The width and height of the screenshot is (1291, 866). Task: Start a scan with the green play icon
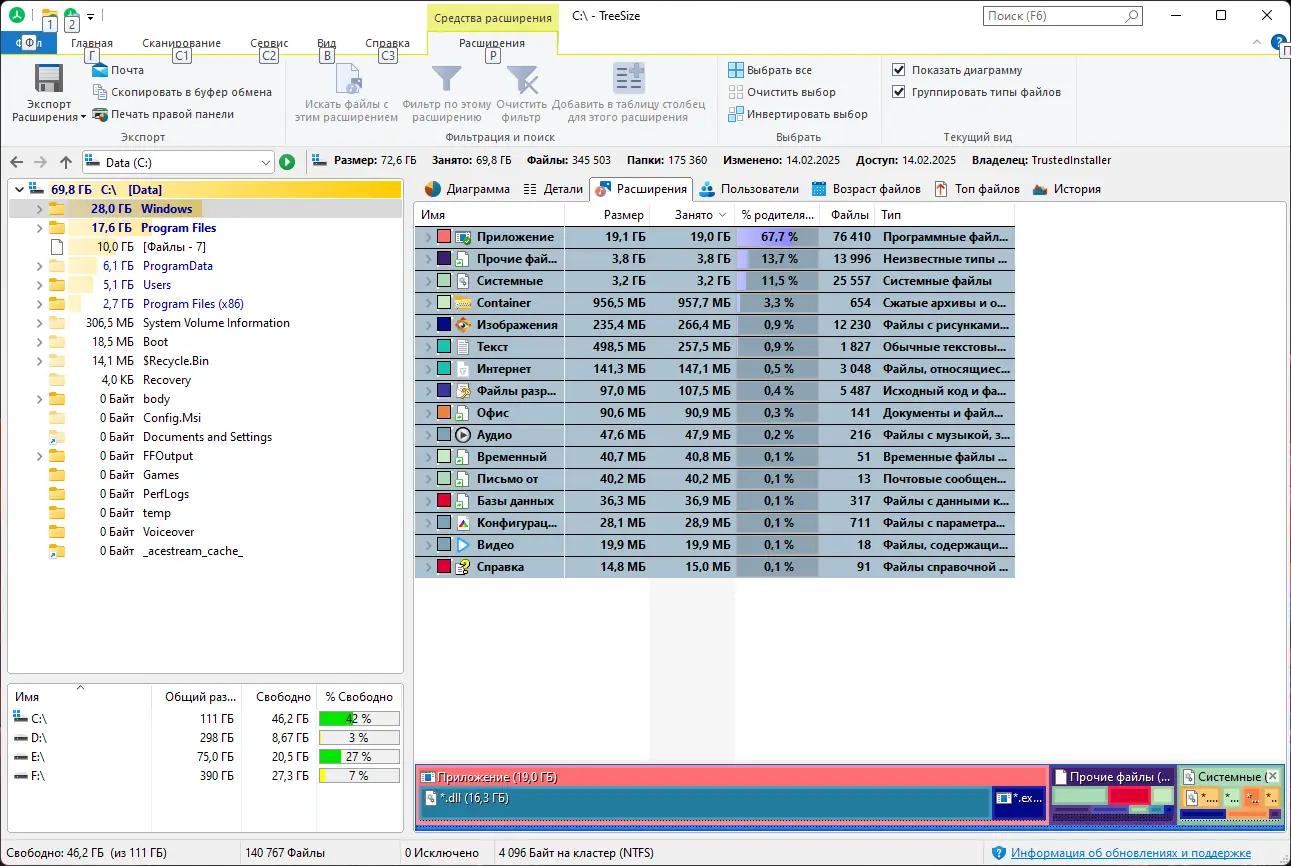pos(287,161)
